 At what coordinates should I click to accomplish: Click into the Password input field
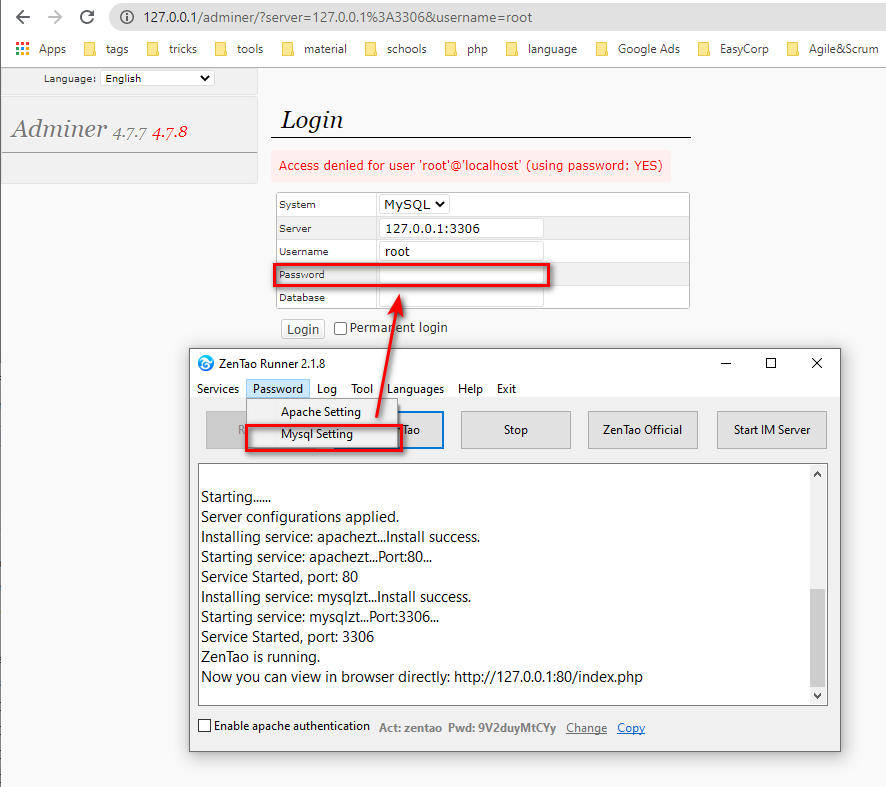point(462,275)
